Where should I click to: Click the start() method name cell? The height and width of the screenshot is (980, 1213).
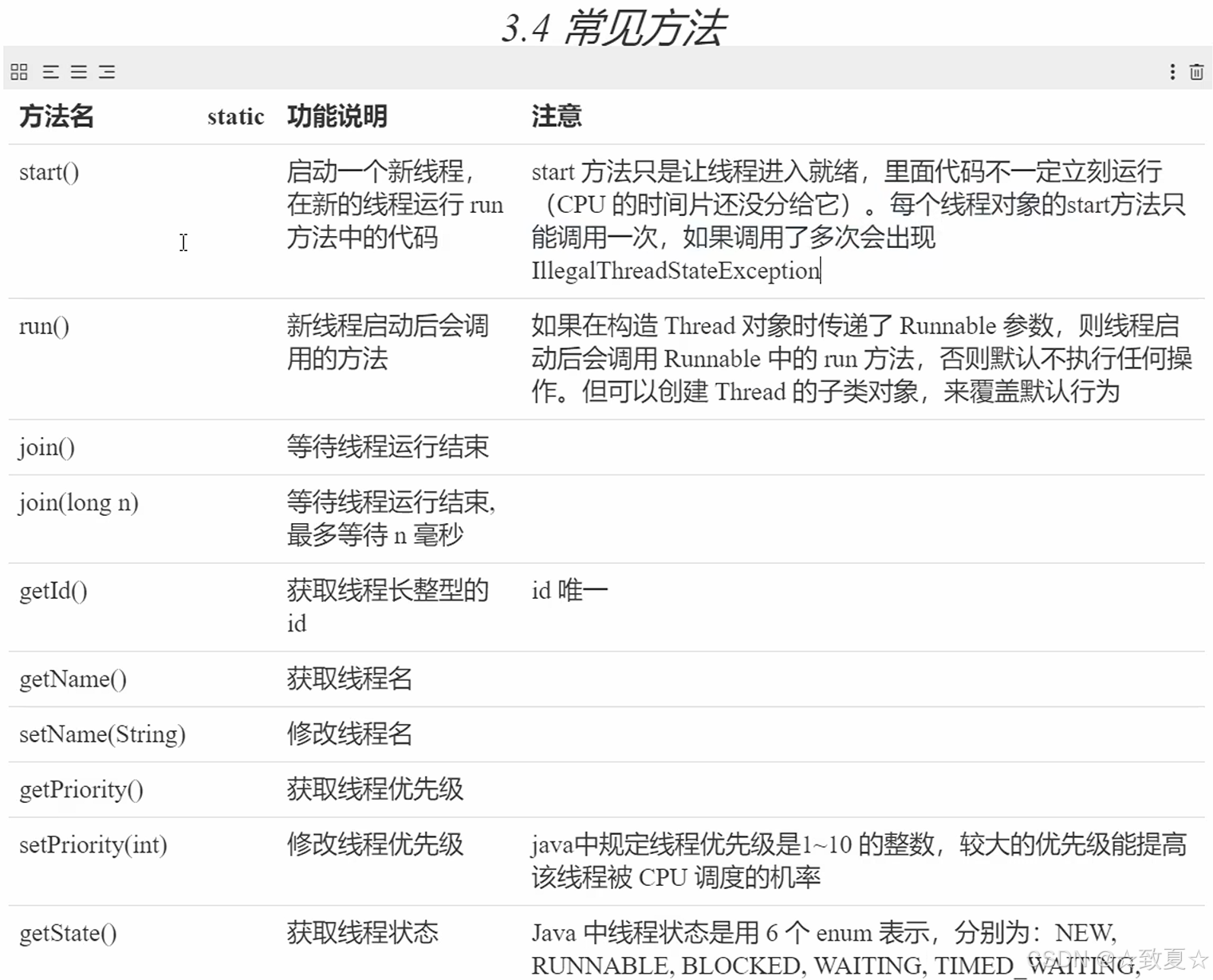pyautogui.click(x=49, y=171)
